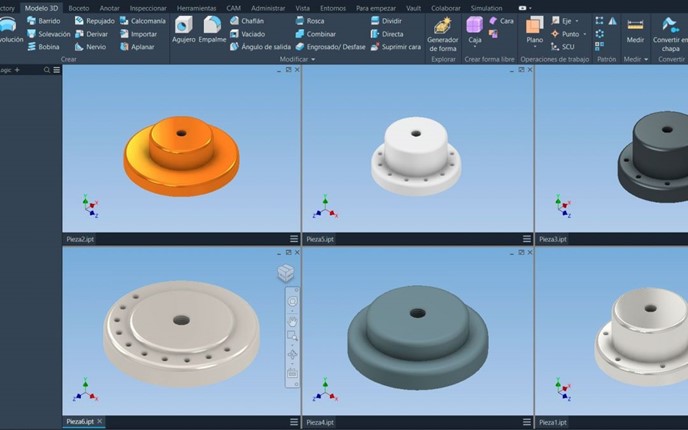Image resolution: width=688 pixels, height=430 pixels.
Task: Select the Combinar tool
Action: tap(315, 34)
